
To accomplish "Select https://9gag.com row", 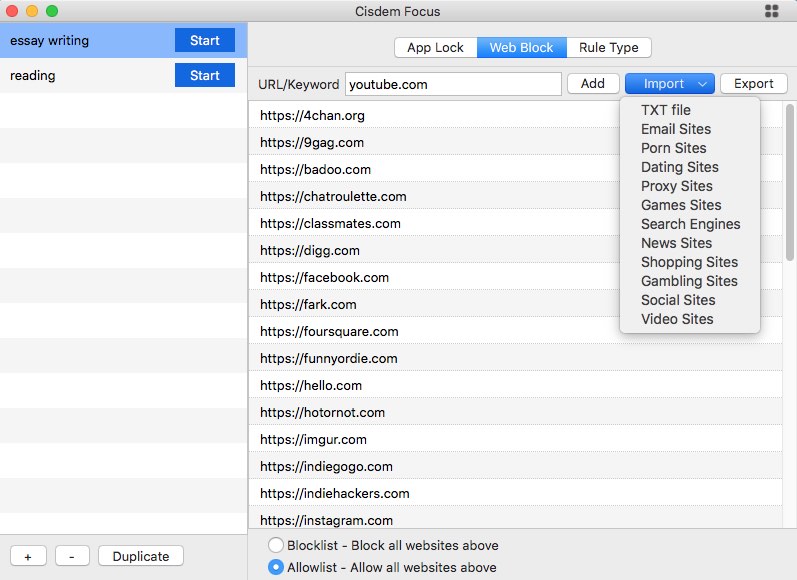I will (515, 142).
